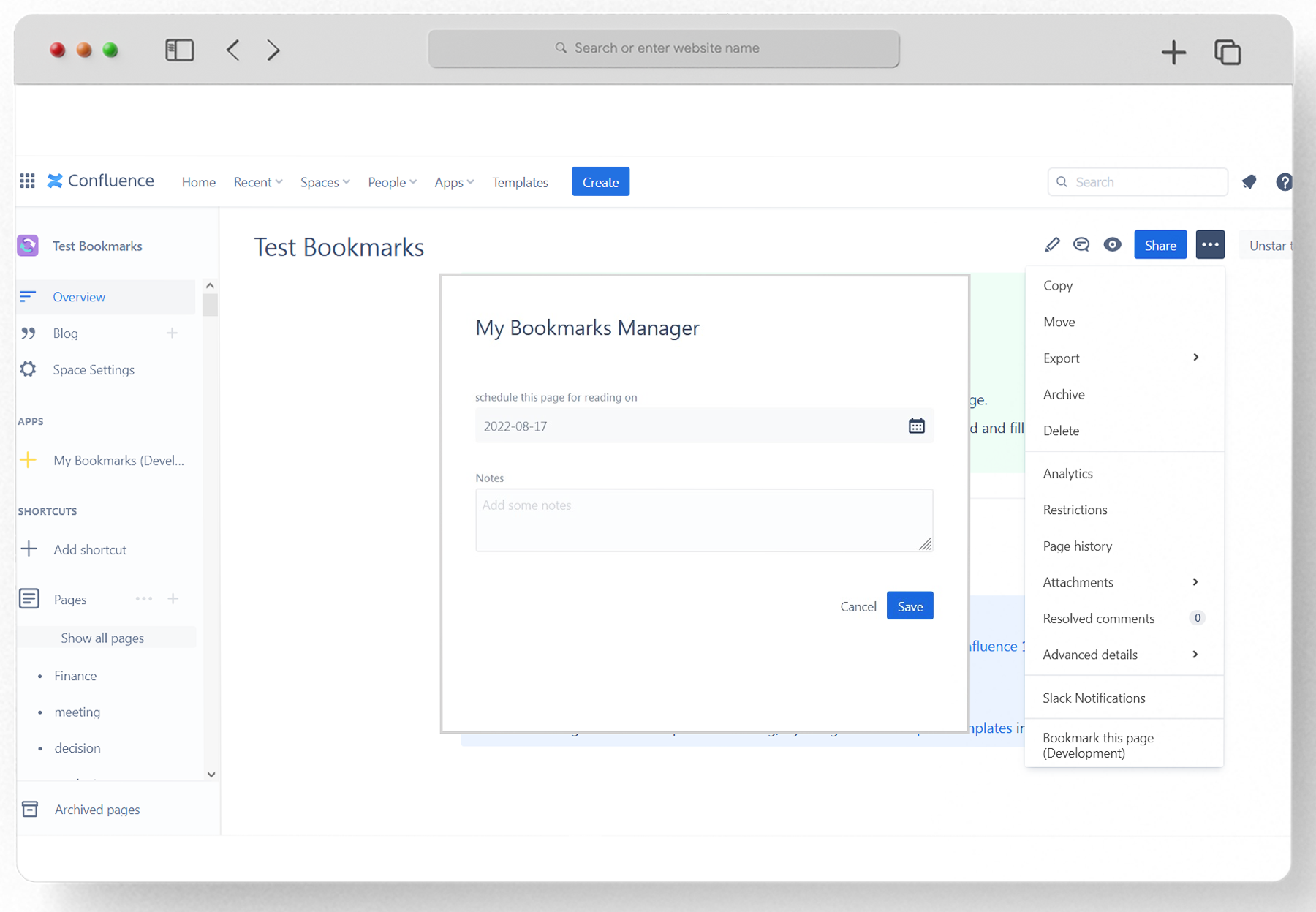This screenshot has width=1316, height=912.
Task: Click the Create button
Action: tap(600, 181)
